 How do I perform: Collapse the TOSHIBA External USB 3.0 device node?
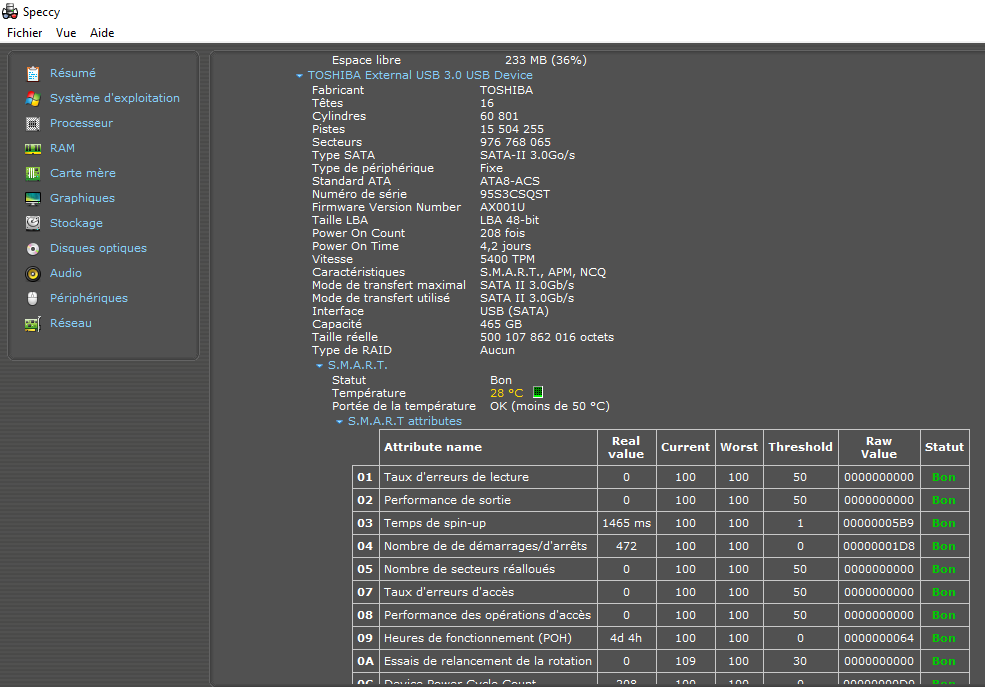point(299,75)
